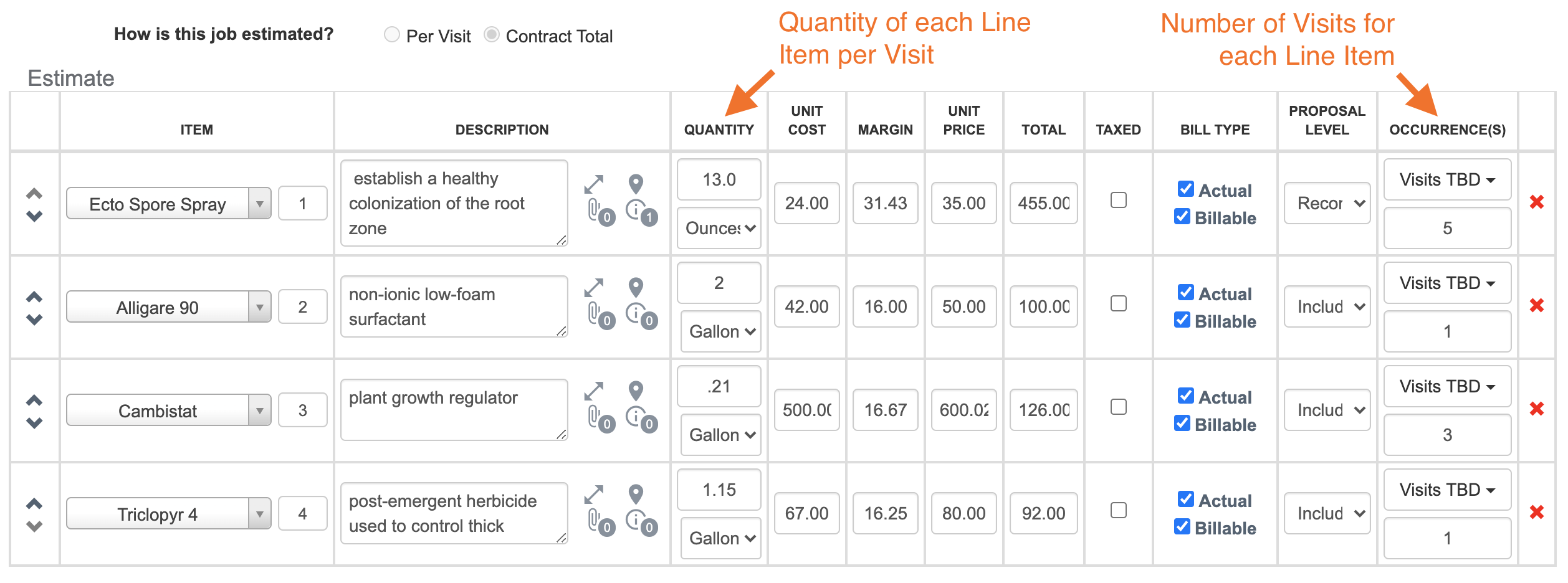Image resolution: width=1568 pixels, height=583 pixels.
Task: Delete the Ecto Spore Spray line item
Action: [x=1536, y=202]
